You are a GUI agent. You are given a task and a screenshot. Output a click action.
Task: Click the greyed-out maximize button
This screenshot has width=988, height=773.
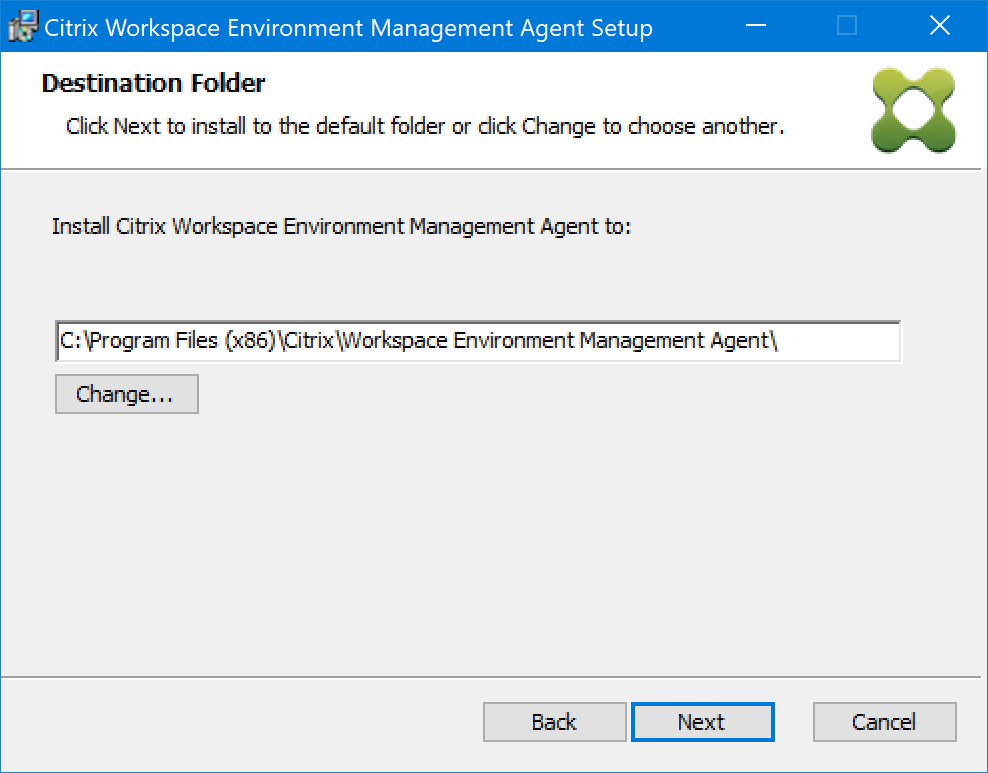(x=847, y=27)
